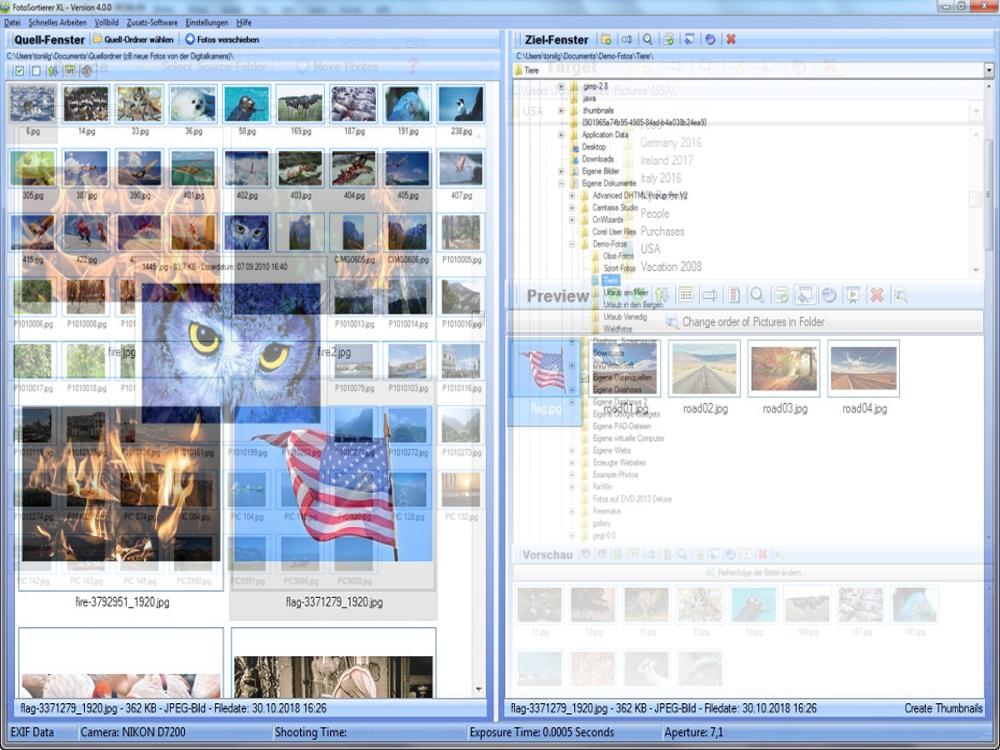The width and height of the screenshot is (1000, 750).
Task: Click the new folder icon beside Ziel-Fenster
Action: [x=606, y=39]
